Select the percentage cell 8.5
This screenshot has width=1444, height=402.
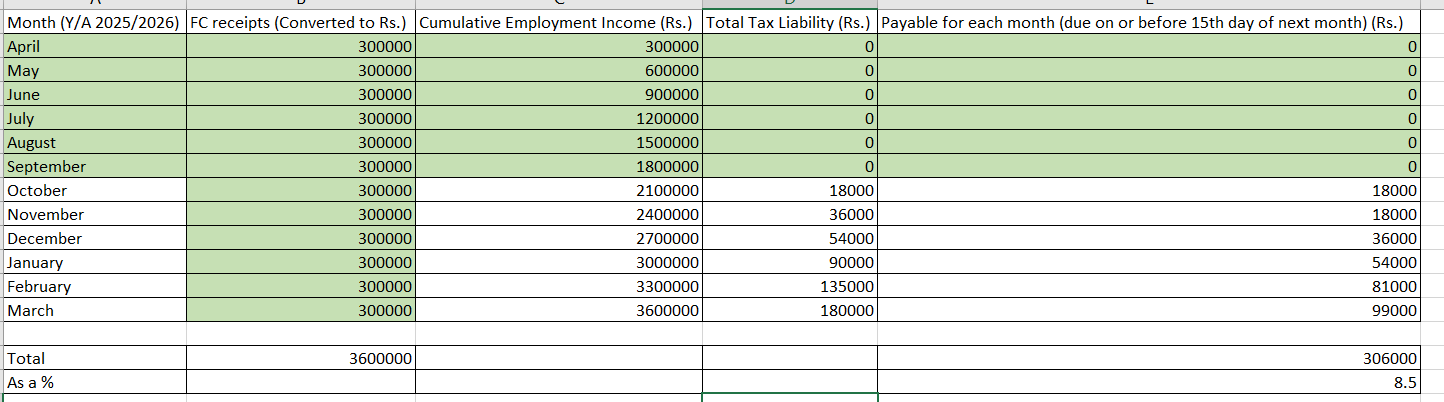[x=1148, y=382]
